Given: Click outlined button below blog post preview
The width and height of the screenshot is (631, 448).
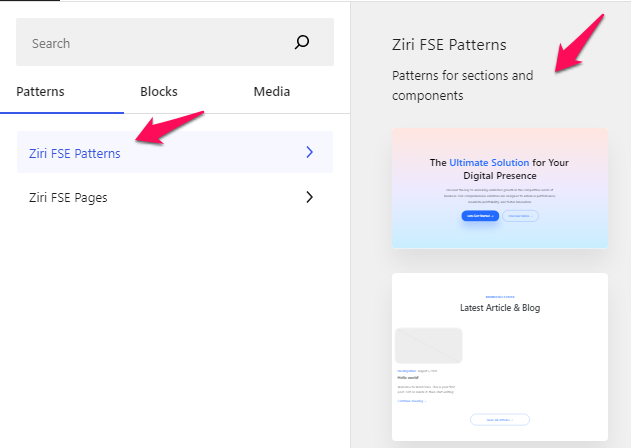Looking at the screenshot, I should point(500,419).
